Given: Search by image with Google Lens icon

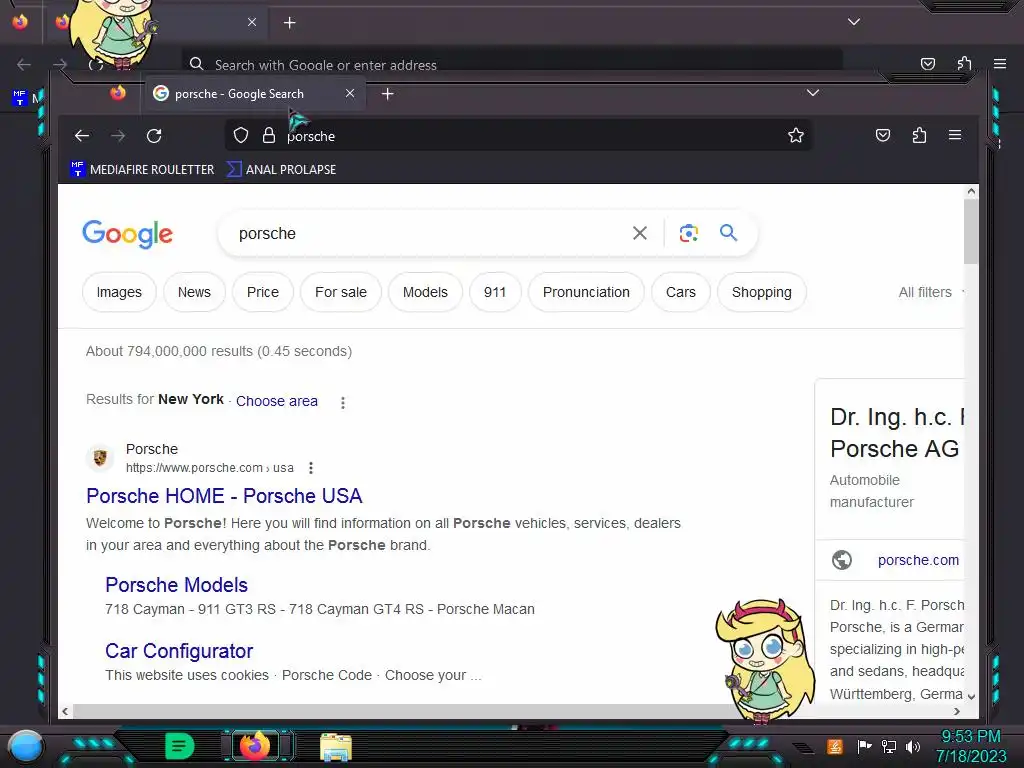Looking at the screenshot, I should (688, 233).
